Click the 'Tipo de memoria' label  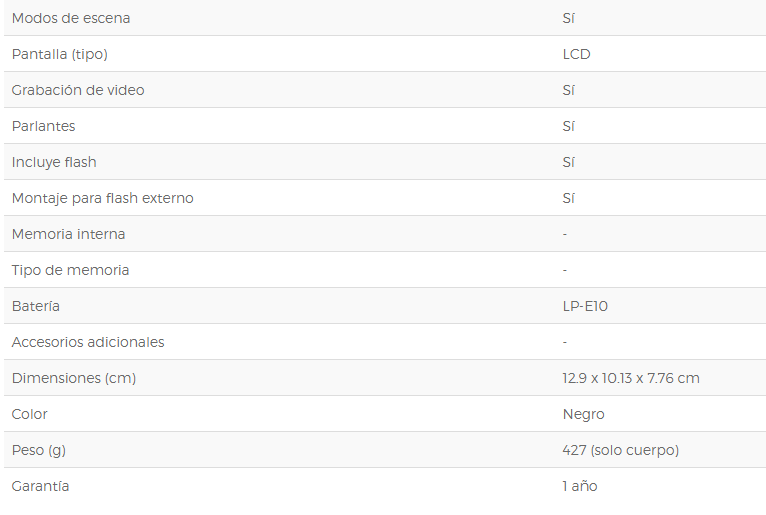(x=70, y=270)
